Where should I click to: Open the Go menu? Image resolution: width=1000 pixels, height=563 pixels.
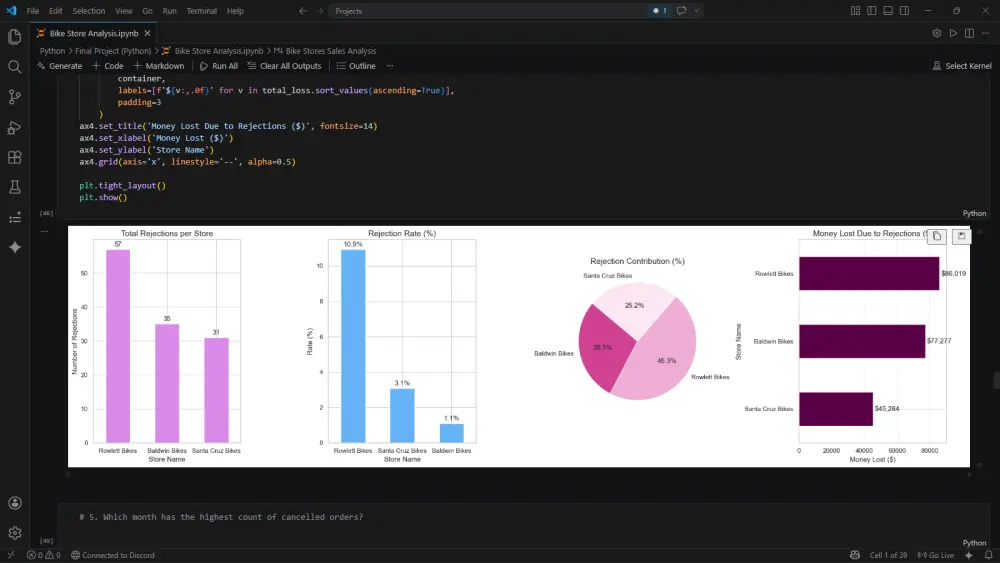147,11
